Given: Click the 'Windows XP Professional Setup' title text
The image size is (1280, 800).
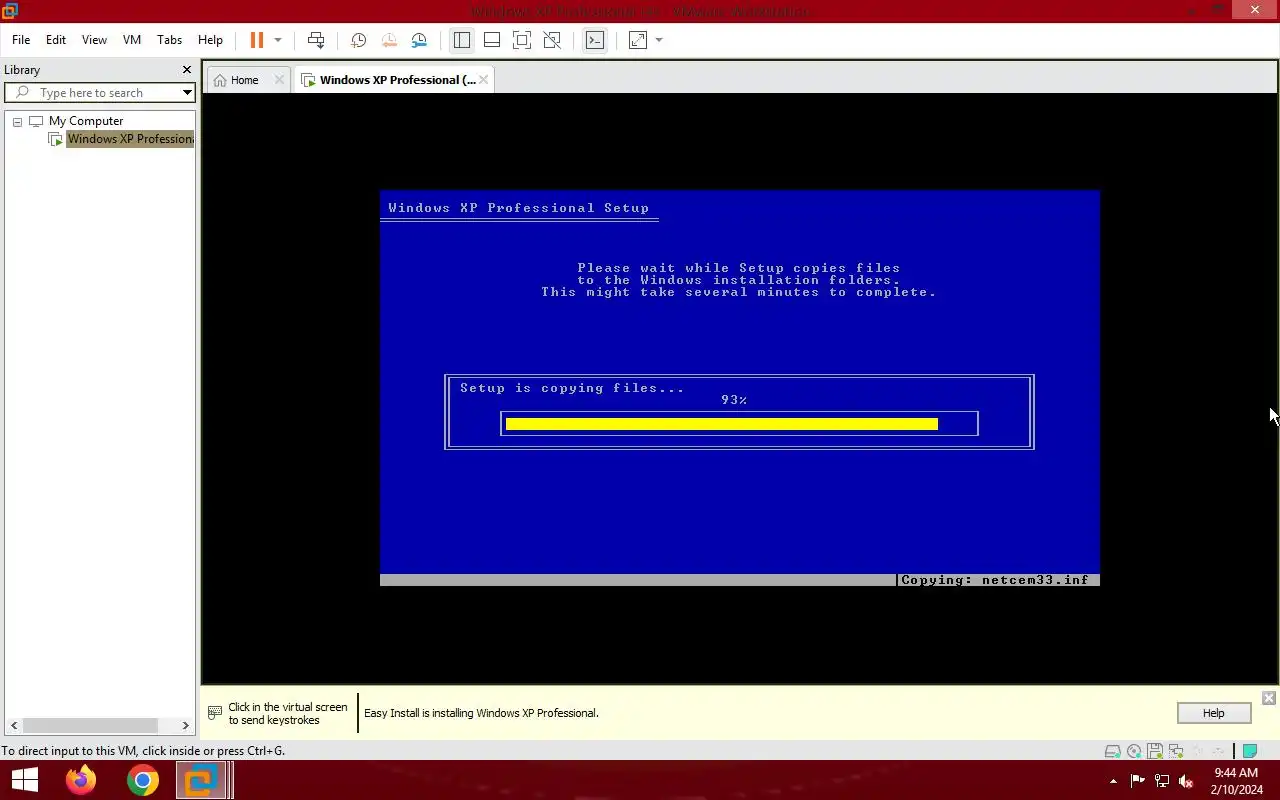Looking at the screenshot, I should coord(519,208).
